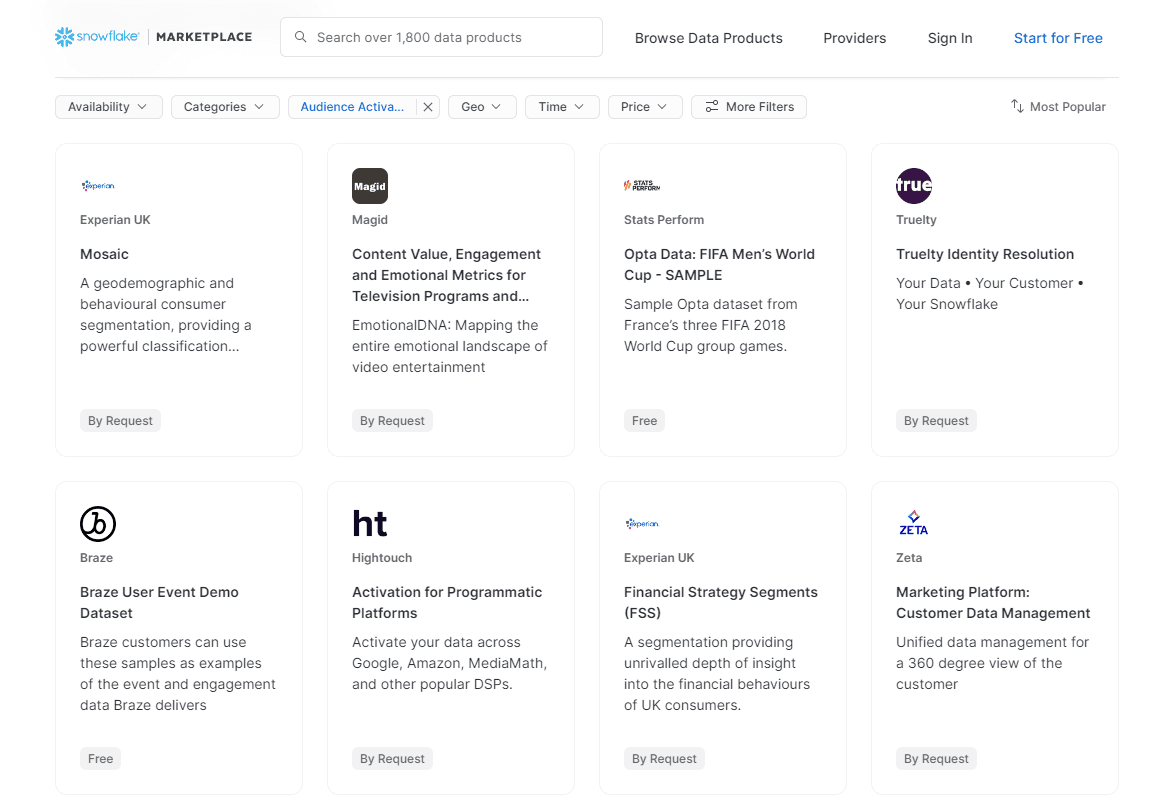1172x810 pixels.
Task: Click the Truelty purple logo
Action: click(913, 185)
